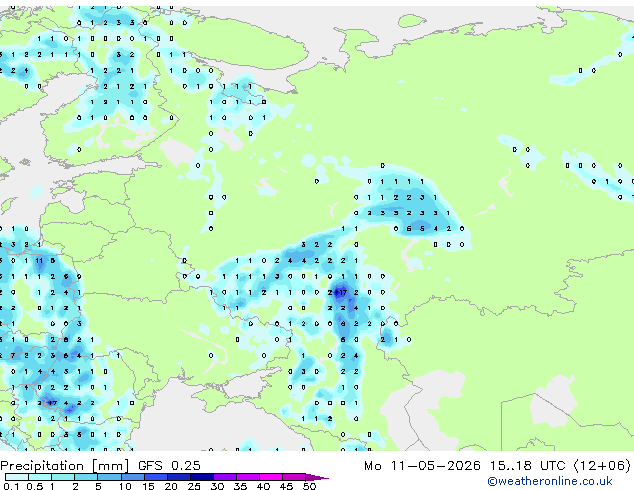Click the '15' legend scale label
Image resolution: width=634 pixels, height=490 pixels.
pos(148,486)
